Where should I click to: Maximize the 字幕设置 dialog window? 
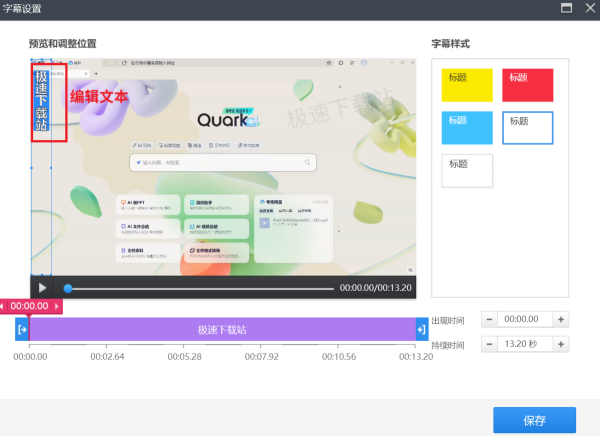tap(566, 7)
